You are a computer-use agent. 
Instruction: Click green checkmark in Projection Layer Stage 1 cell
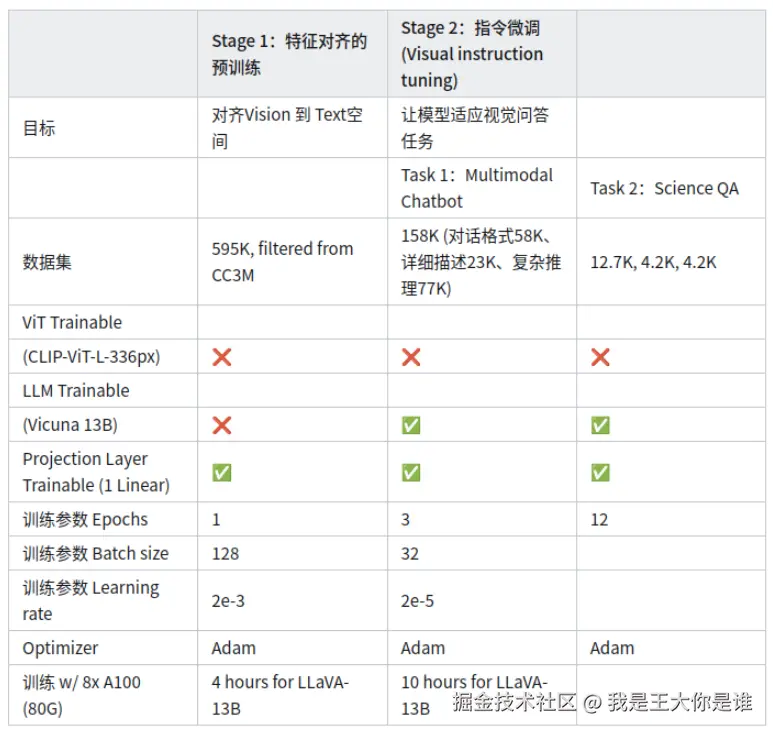(x=222, y=472)
